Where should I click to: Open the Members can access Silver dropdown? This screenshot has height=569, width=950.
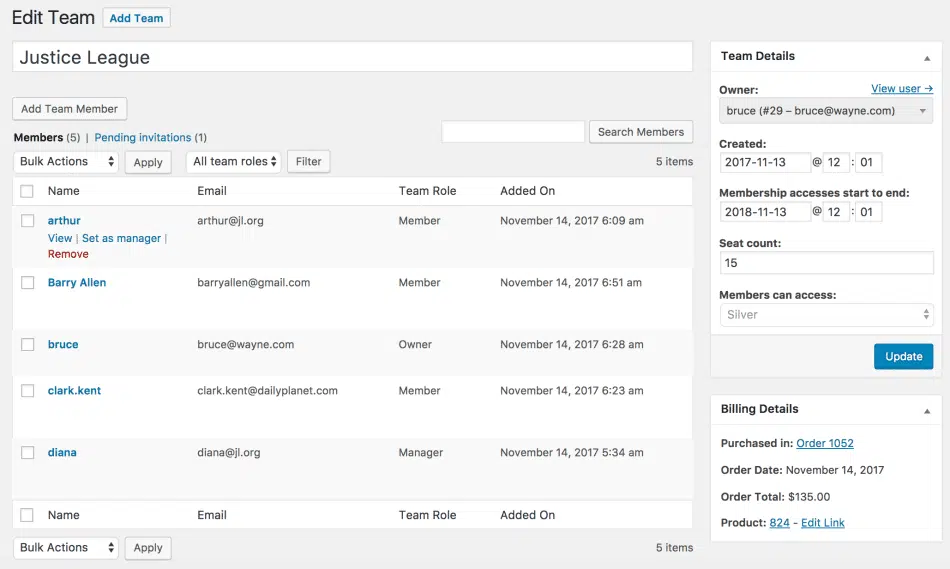(x=826, y=314)
